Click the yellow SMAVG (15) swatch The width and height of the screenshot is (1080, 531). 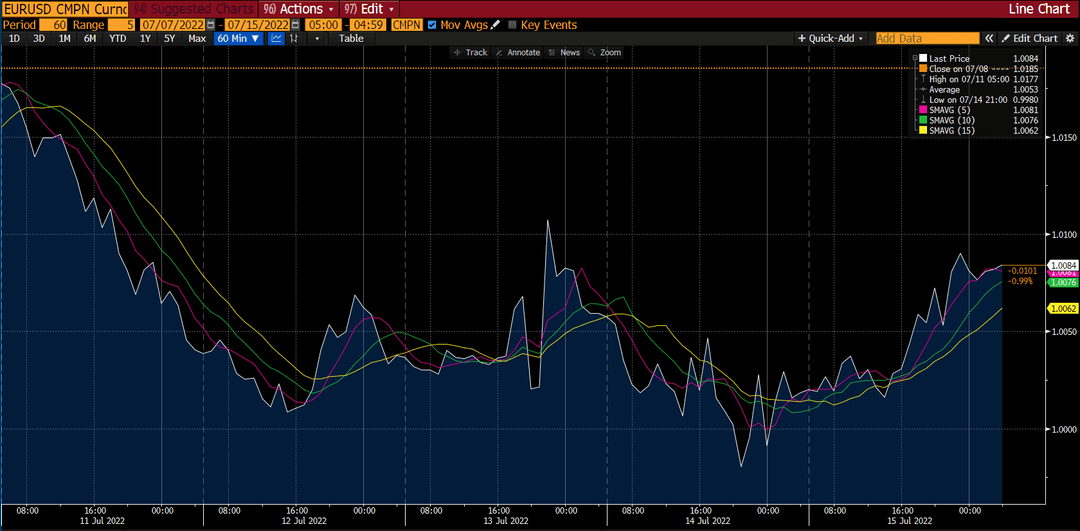tap(923, 131)
